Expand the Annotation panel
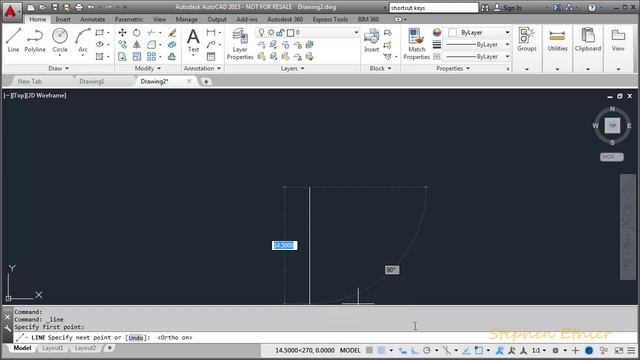The image size is (640, 360). (x=202, y=69)
